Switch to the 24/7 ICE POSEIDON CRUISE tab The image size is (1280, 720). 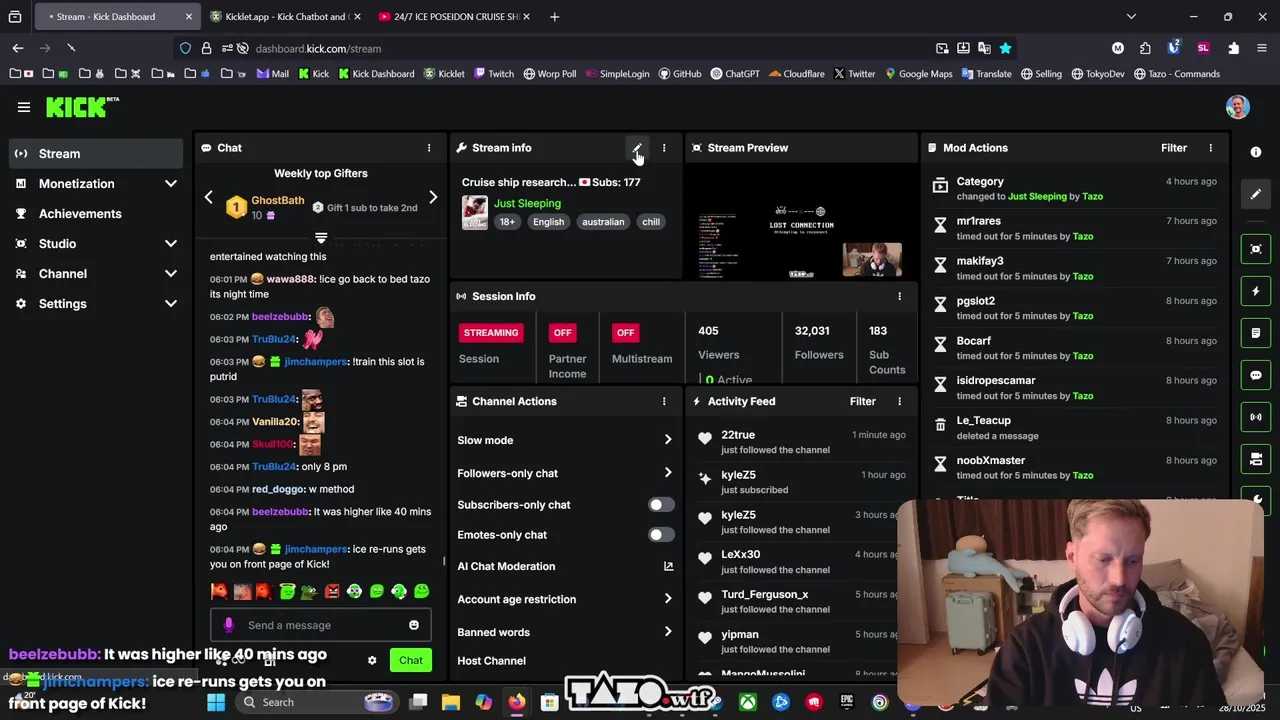point(454,17)
